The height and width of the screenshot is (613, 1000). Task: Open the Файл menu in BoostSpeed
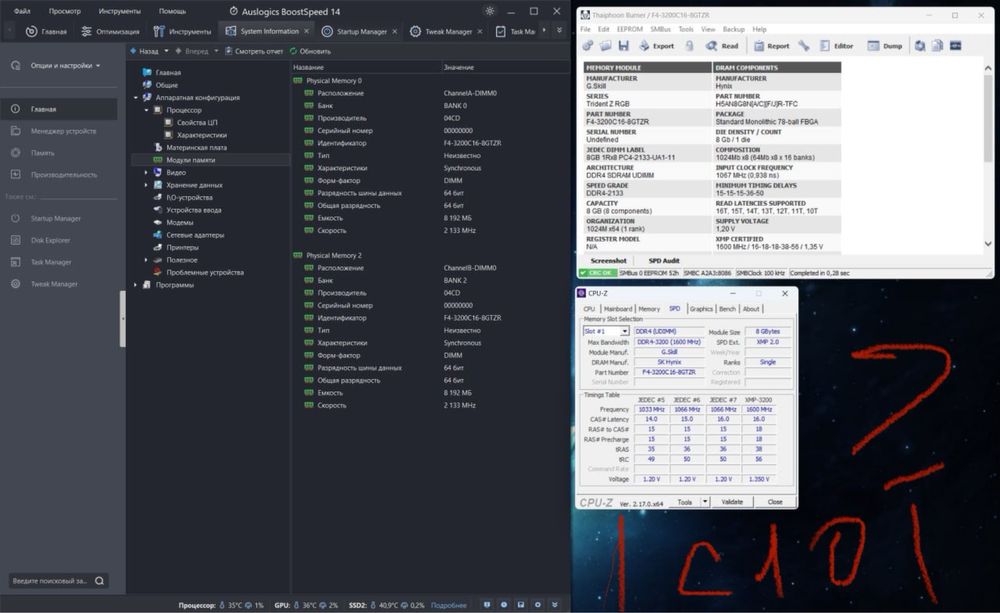(22, 11)
